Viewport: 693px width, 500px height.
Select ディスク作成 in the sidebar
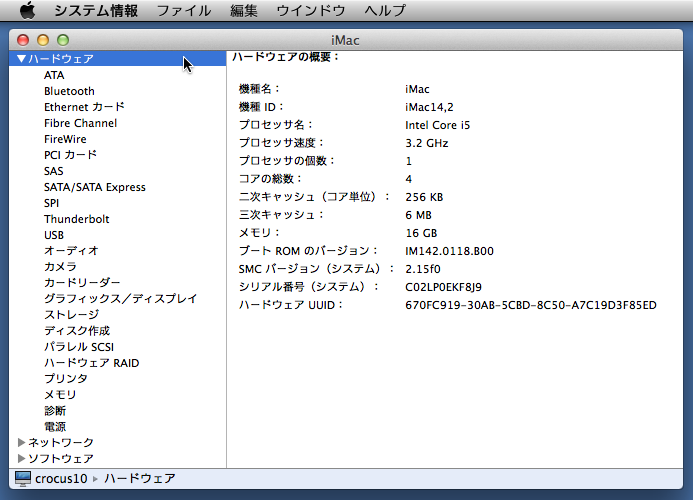(x=76, y=331)
